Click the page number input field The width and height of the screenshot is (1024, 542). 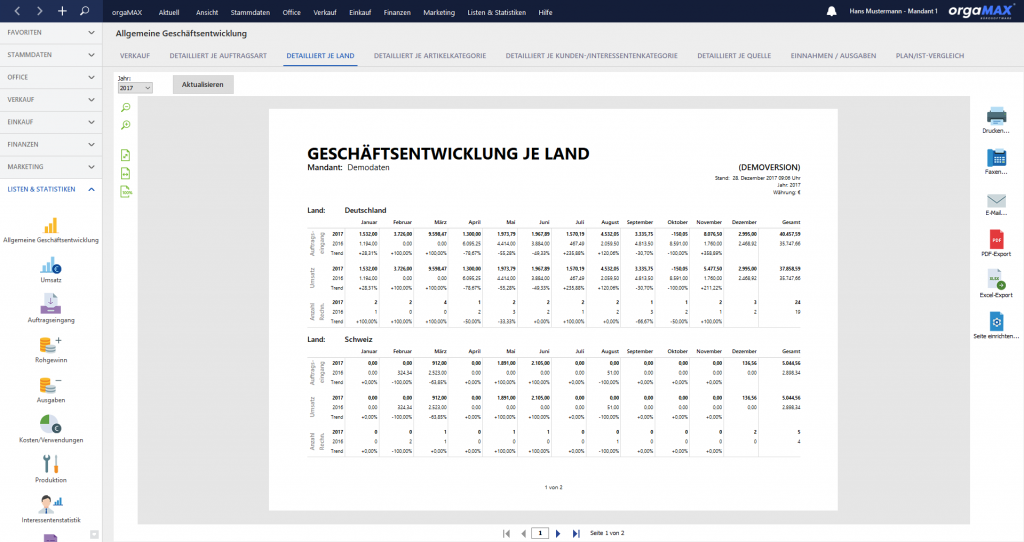pyautogui.click(x=540, y=534)
